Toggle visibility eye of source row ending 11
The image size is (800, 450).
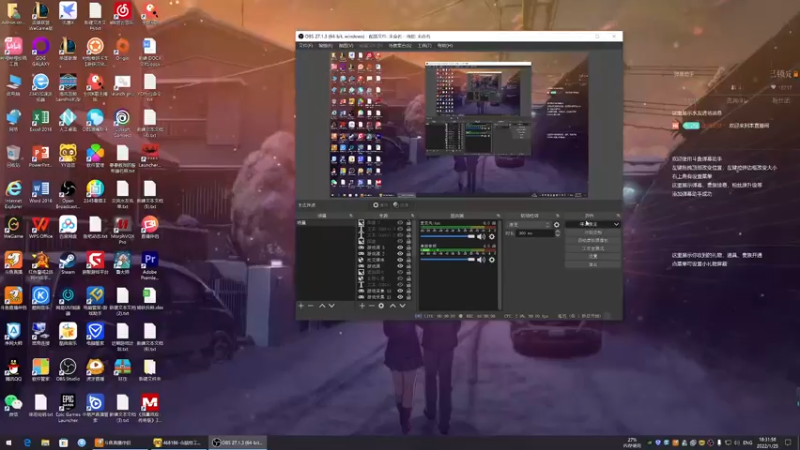[x=400, y=297]
